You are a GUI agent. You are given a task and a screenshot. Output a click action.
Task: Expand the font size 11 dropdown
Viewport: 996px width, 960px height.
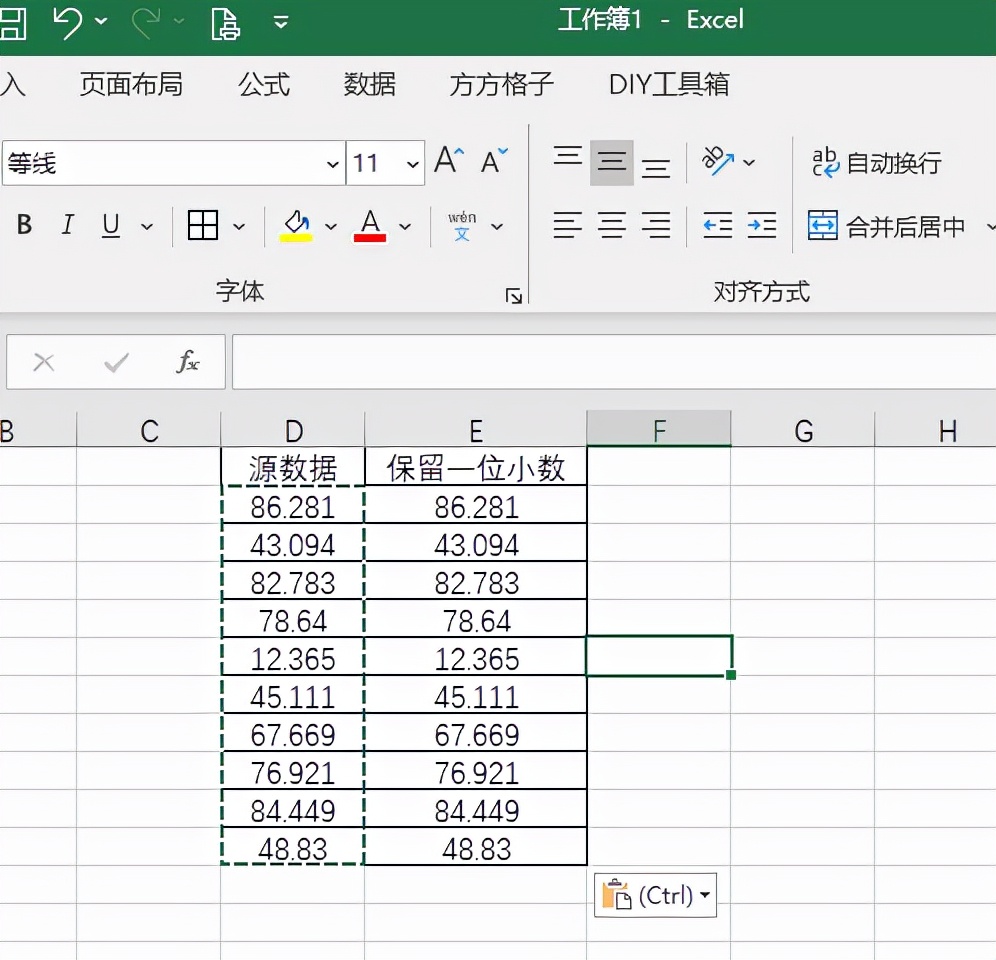point(412,164)
